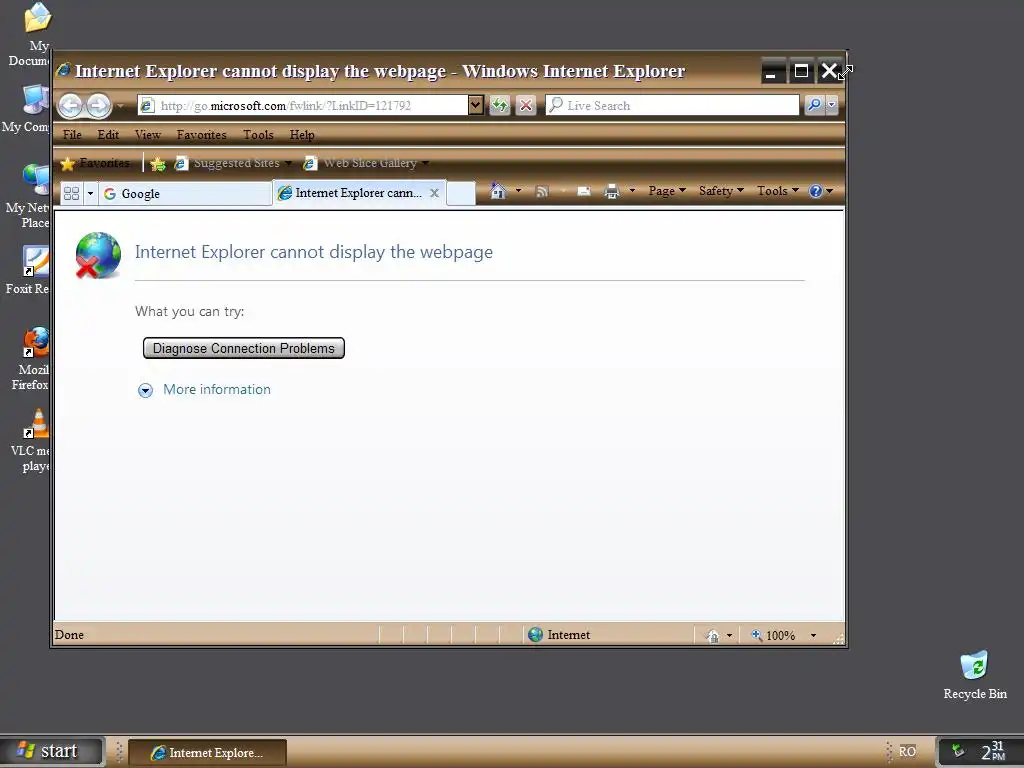Go to Home page house icon
The image size is (1024, 768).
click(498, 191)
